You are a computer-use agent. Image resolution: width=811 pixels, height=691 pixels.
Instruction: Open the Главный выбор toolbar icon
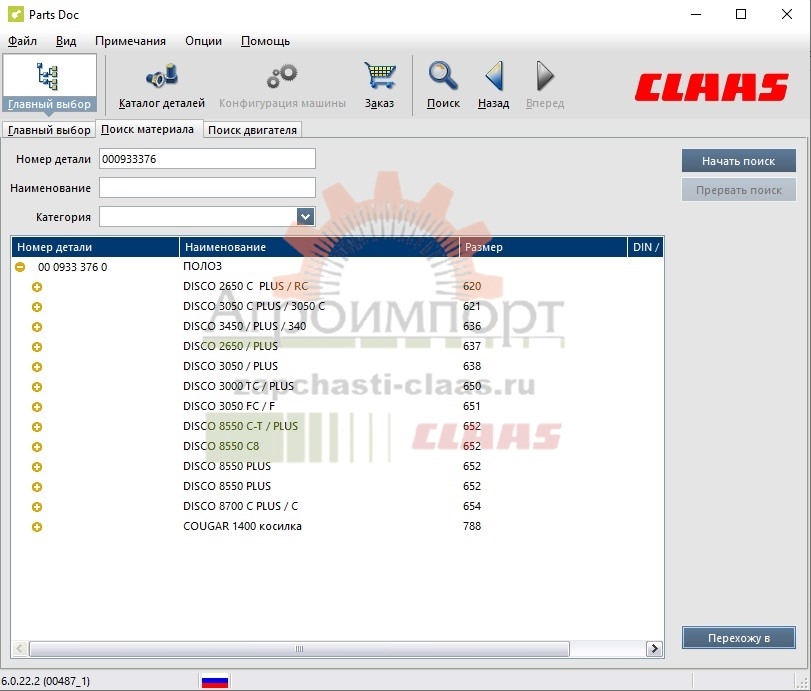(49, 84)
